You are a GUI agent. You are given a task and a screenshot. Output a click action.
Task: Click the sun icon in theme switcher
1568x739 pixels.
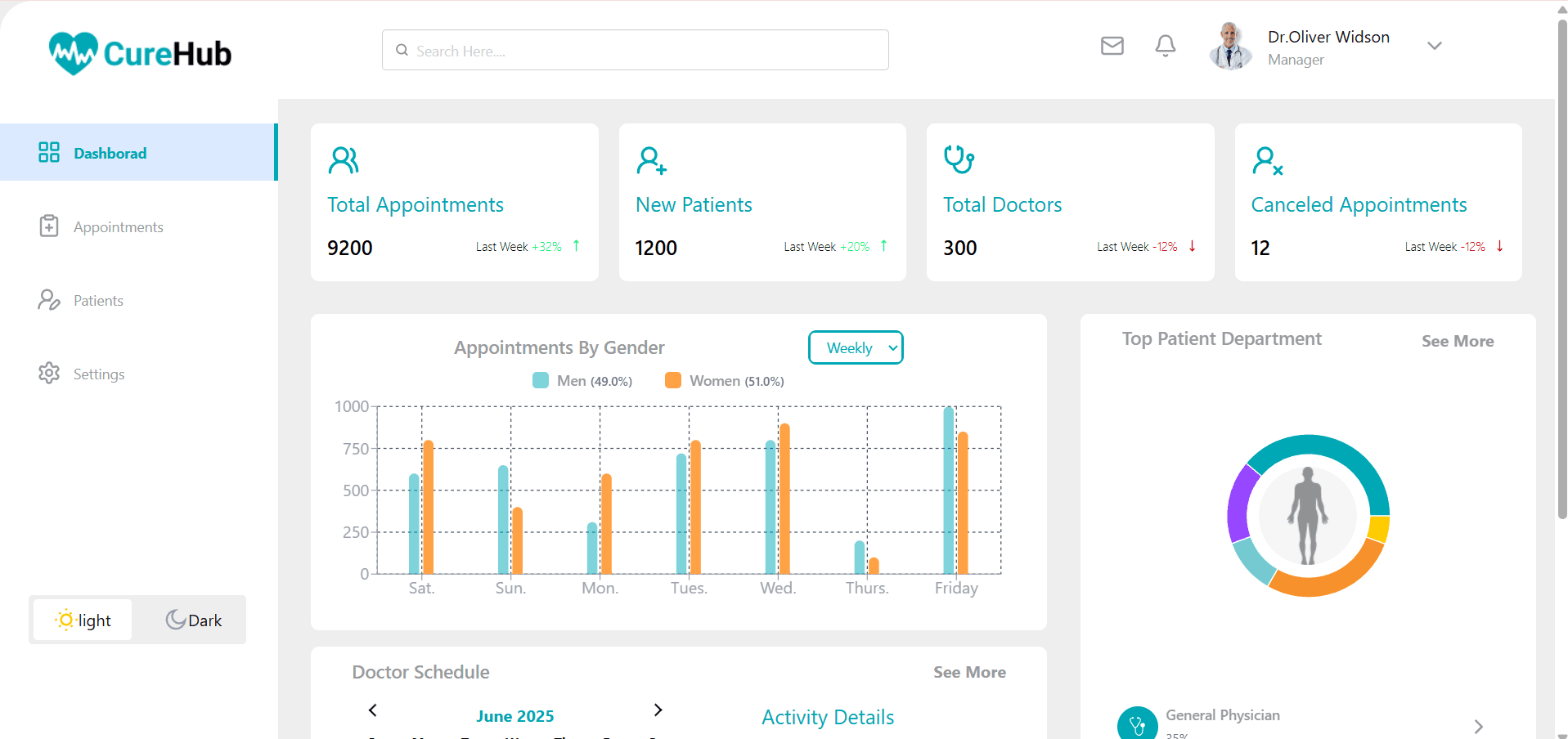click(x=65, y=620)
